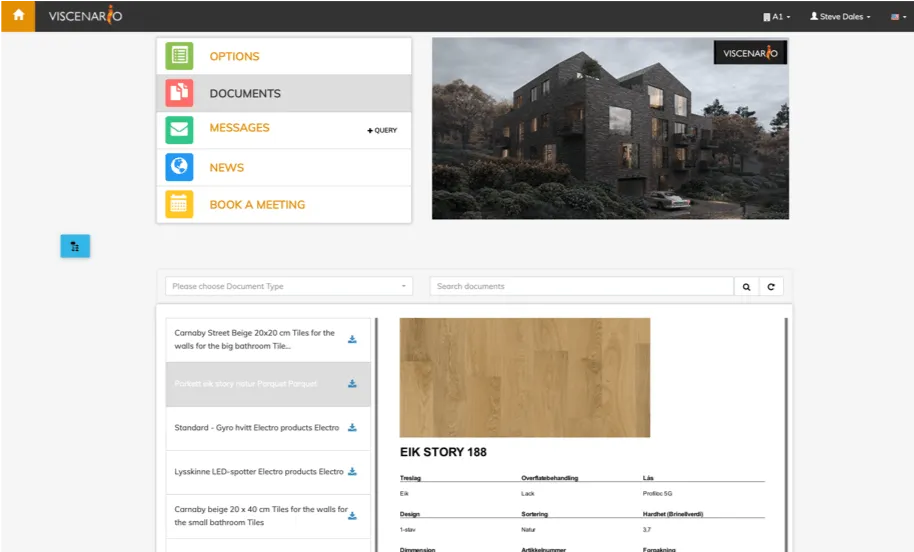Viewport: 914px width, 552px height.
Task: Open the language flag dropdown
Action: click(x=898, y=17)
